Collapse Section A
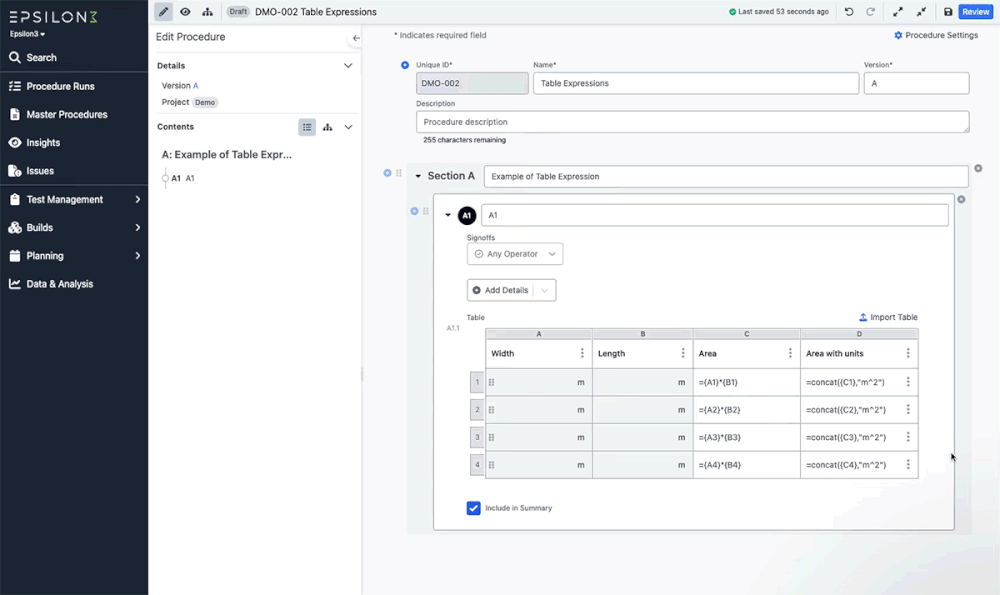The height and width of the screenshot is (595, 1000). tap(419, 175)
